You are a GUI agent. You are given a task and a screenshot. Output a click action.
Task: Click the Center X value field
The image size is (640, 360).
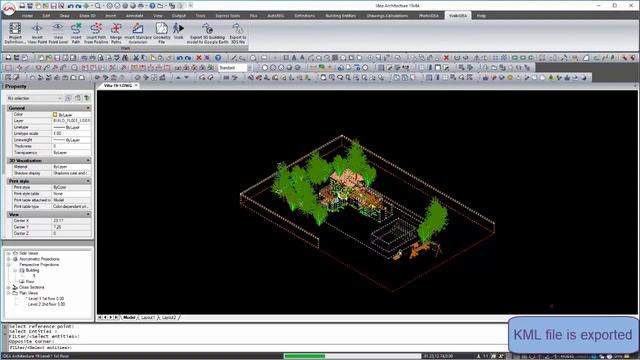pos(71,221)
